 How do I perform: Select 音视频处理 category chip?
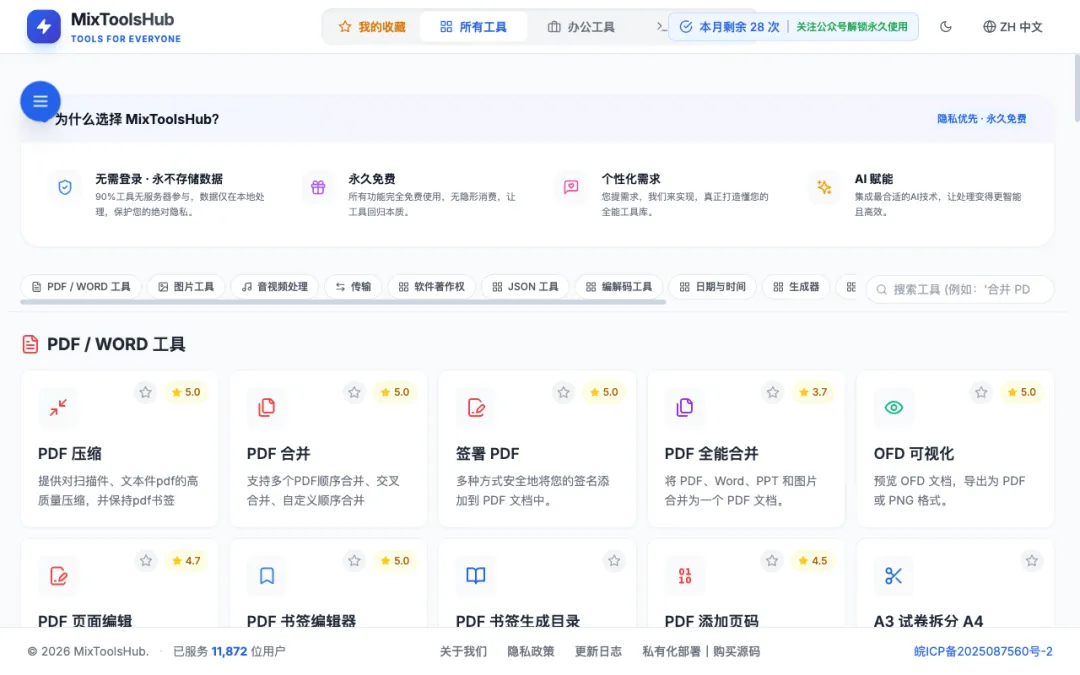(x=274, y=287)
